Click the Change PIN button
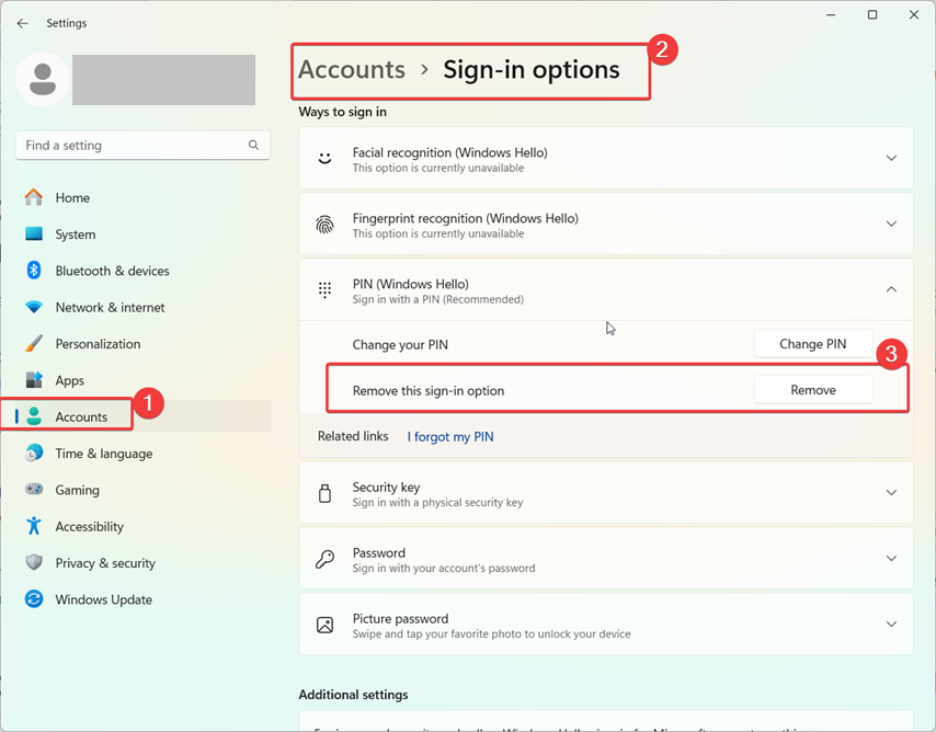936x732 pixels. (x=813, y=344)
